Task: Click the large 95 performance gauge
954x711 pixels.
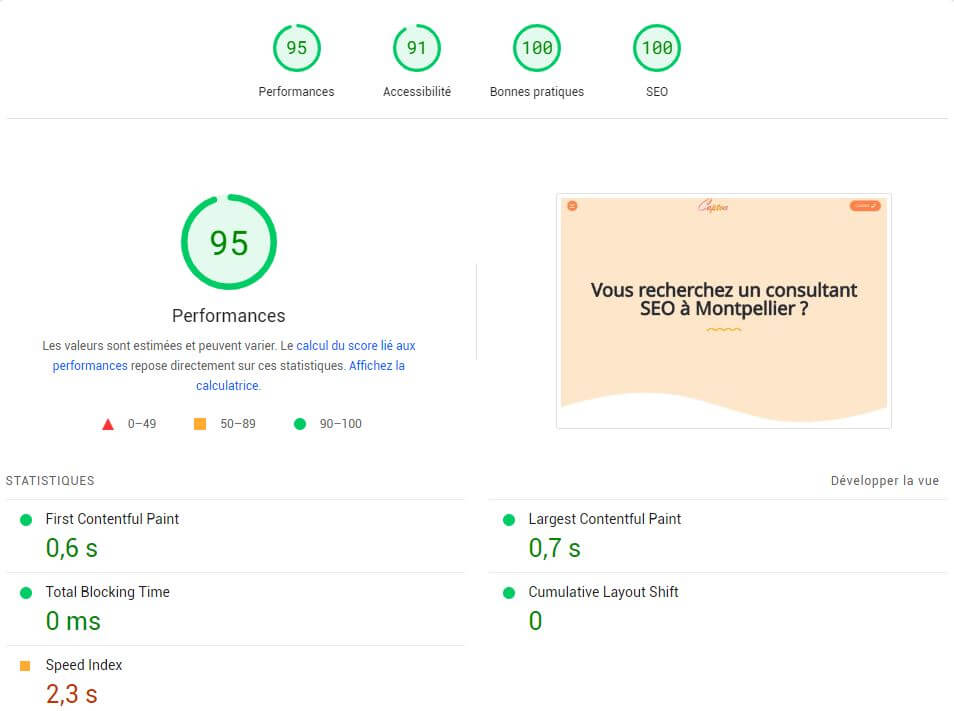Action: (228, 242)
